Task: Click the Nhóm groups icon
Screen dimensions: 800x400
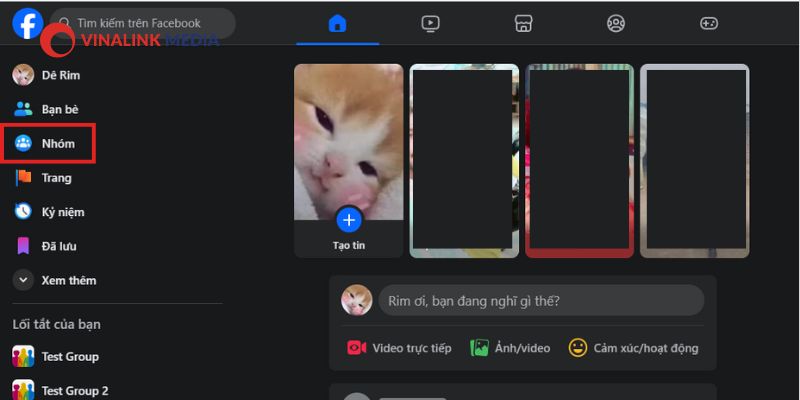Action: [23, 143]
